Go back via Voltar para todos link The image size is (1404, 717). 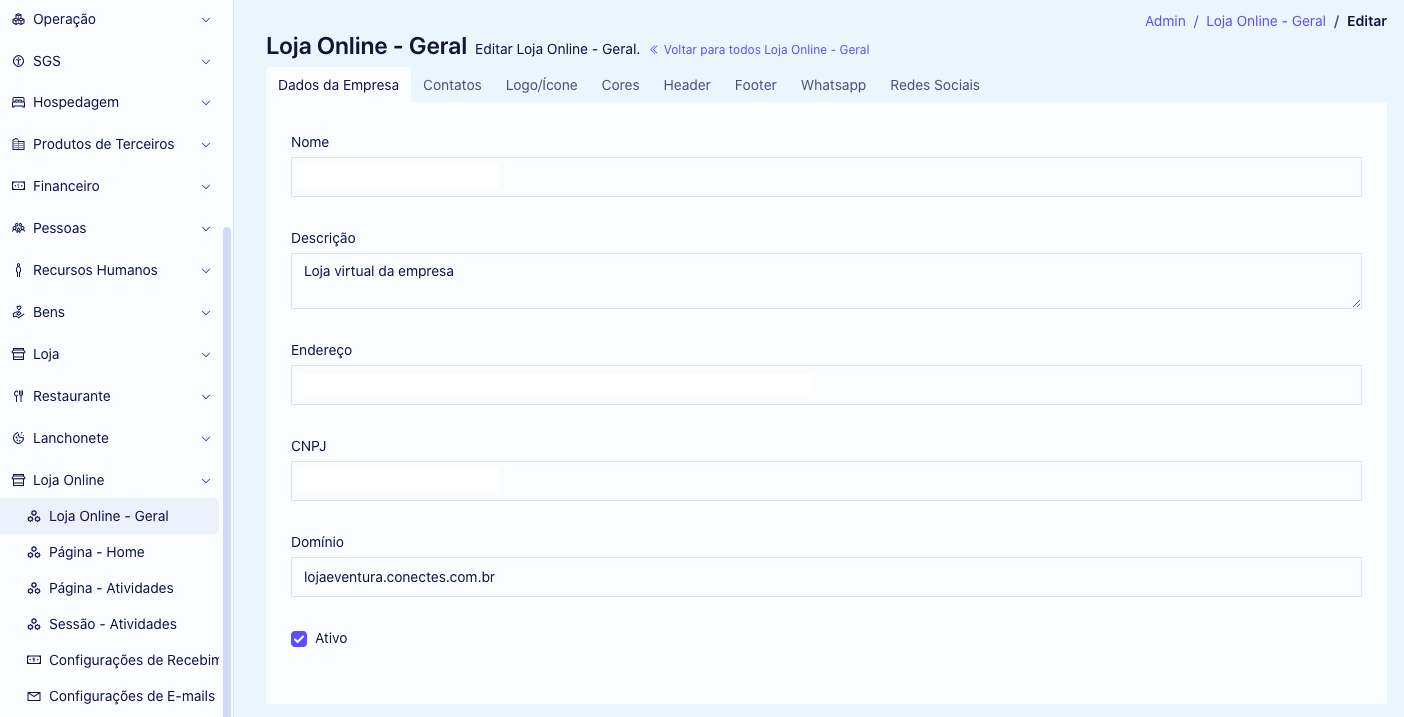(x=760, y=49)
